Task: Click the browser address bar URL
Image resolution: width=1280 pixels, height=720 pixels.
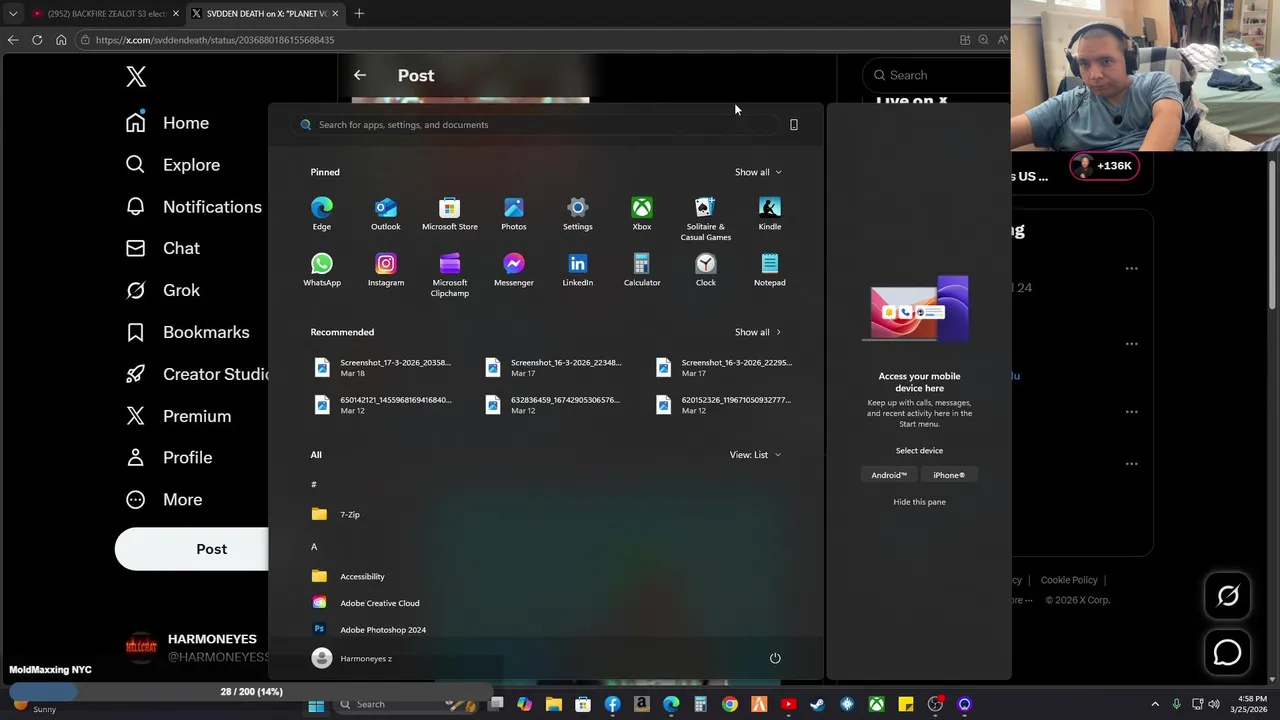Action: click(x=215, y=40)
